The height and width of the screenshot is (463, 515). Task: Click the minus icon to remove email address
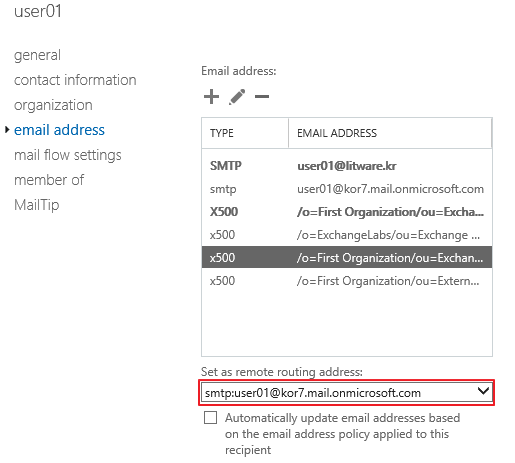(x=262, y=97)
